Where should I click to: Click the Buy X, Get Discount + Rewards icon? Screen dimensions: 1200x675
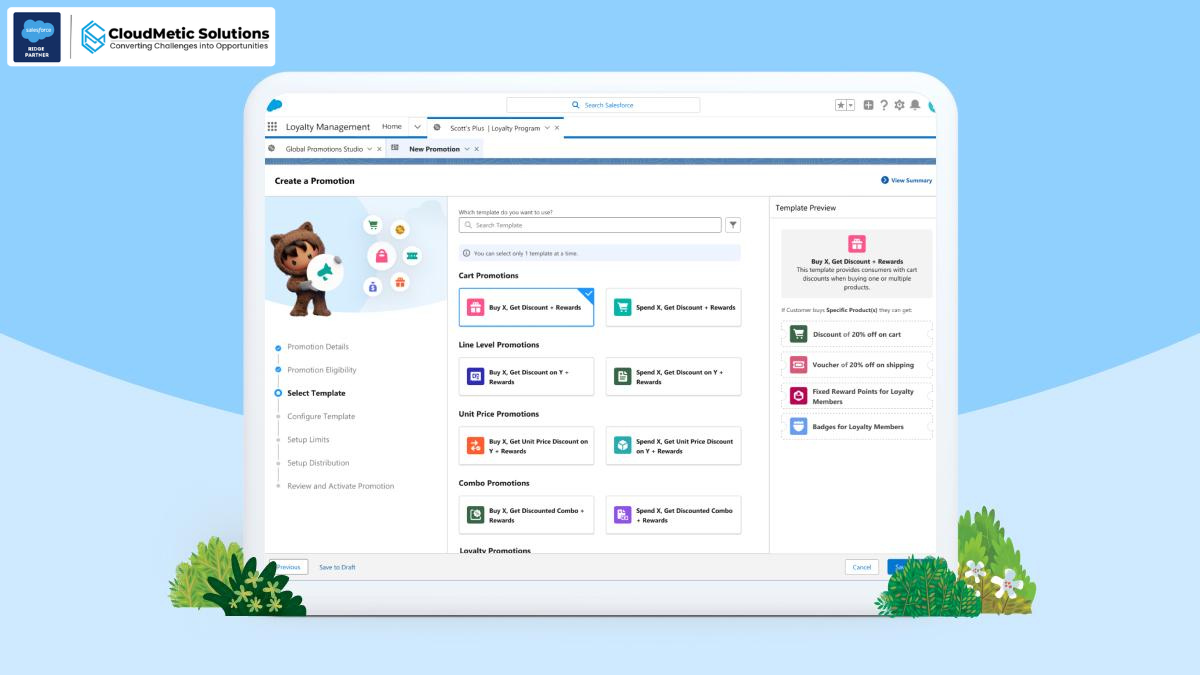tap(476, 307)
